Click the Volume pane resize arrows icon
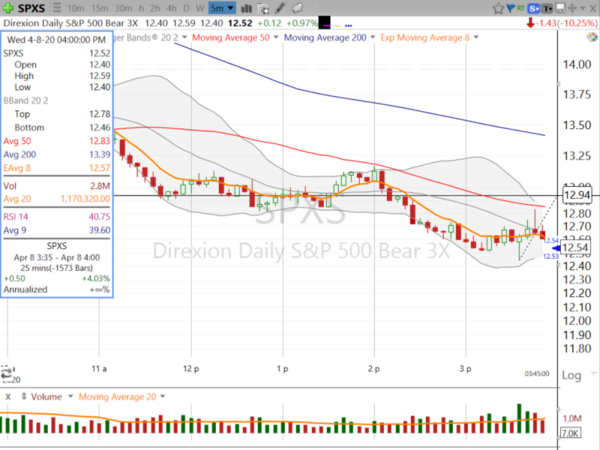The height and width of the screenshot is (450, 600). coord(24,396)
